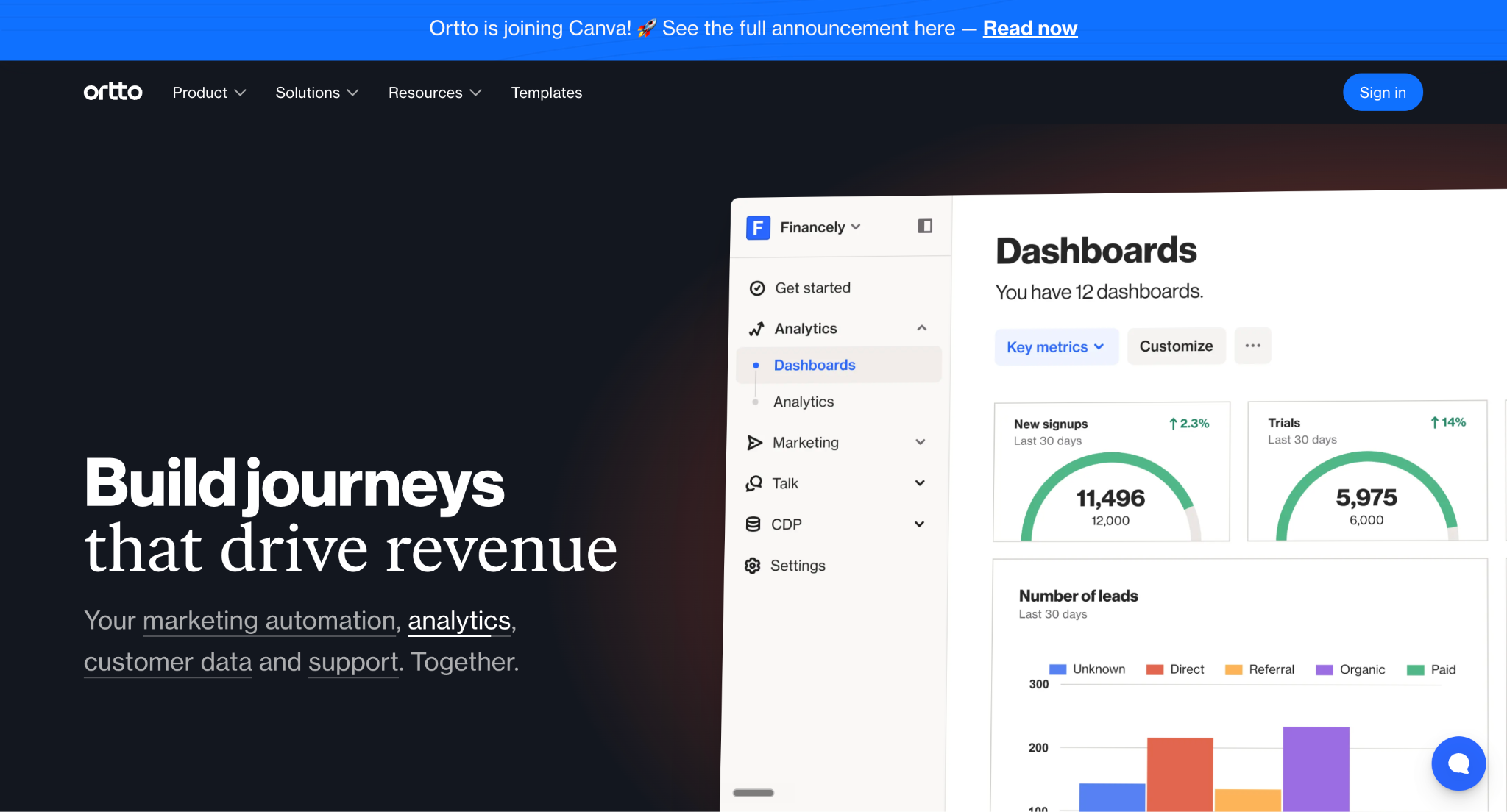1507x812 pixels.
Task: Expand the Marketing section chevron
Action: [x=920, y=442]
